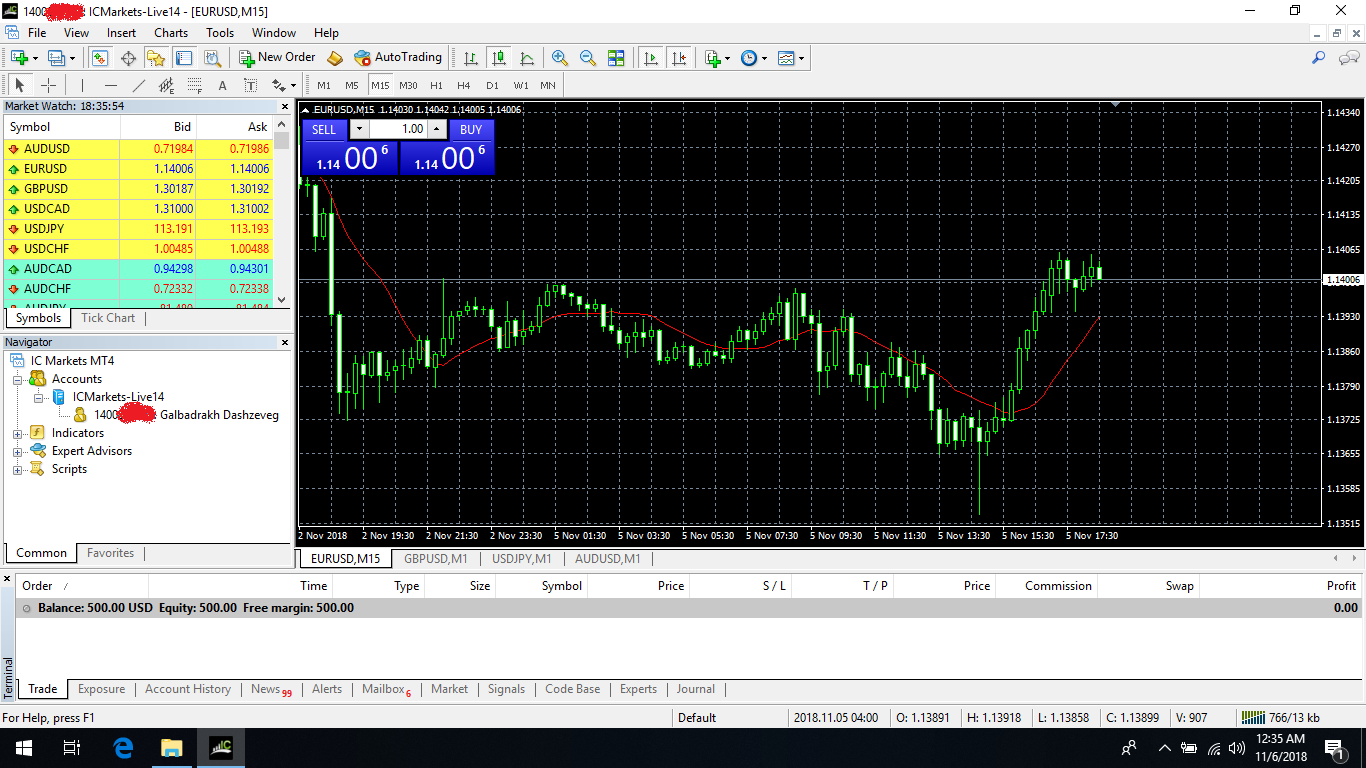Open the search magnifier icon

(x=1319, y=58)
